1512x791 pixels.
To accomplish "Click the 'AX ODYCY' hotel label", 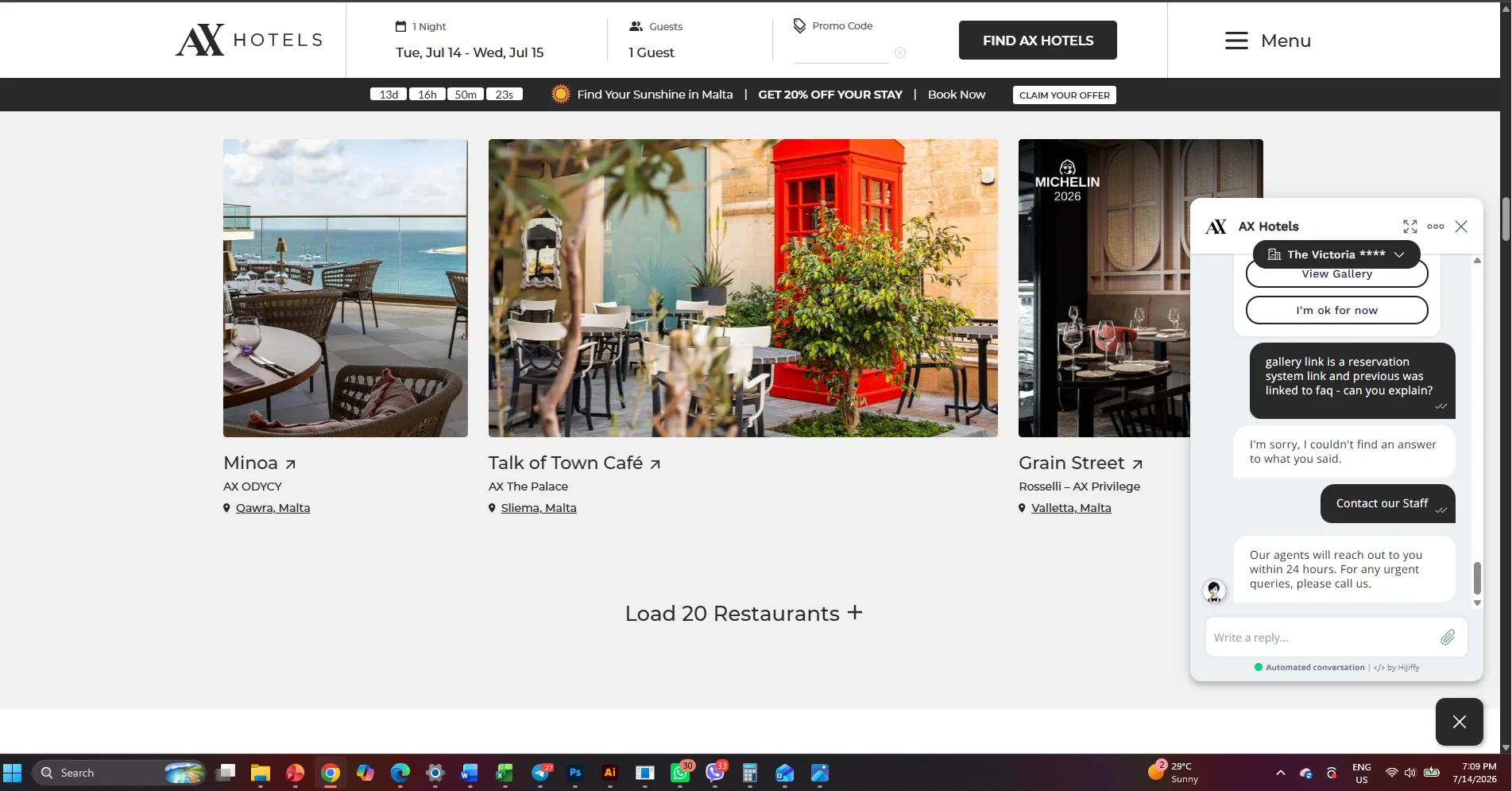I will (253, 487).
